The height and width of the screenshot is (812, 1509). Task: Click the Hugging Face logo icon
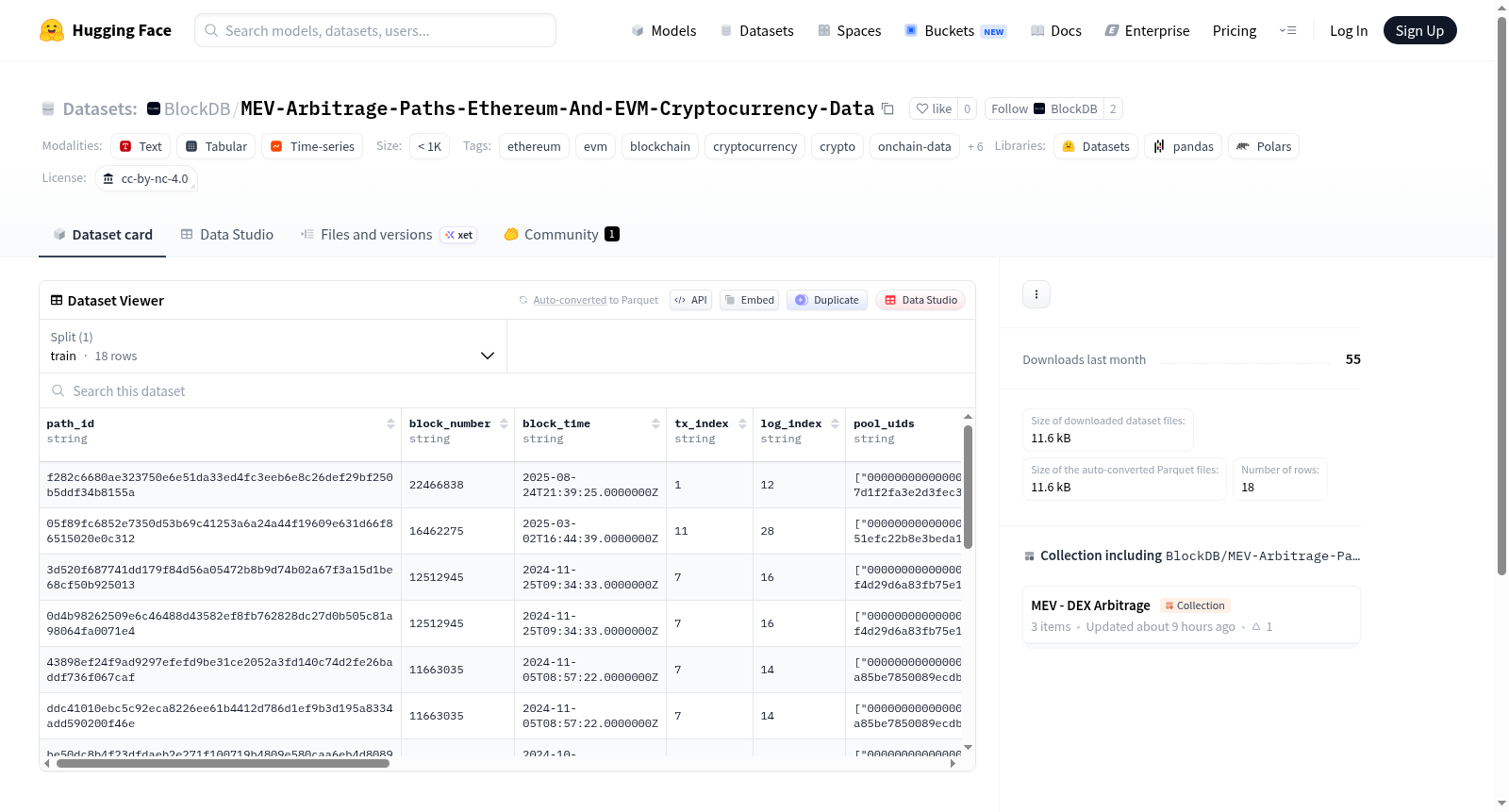coord(52,30)
